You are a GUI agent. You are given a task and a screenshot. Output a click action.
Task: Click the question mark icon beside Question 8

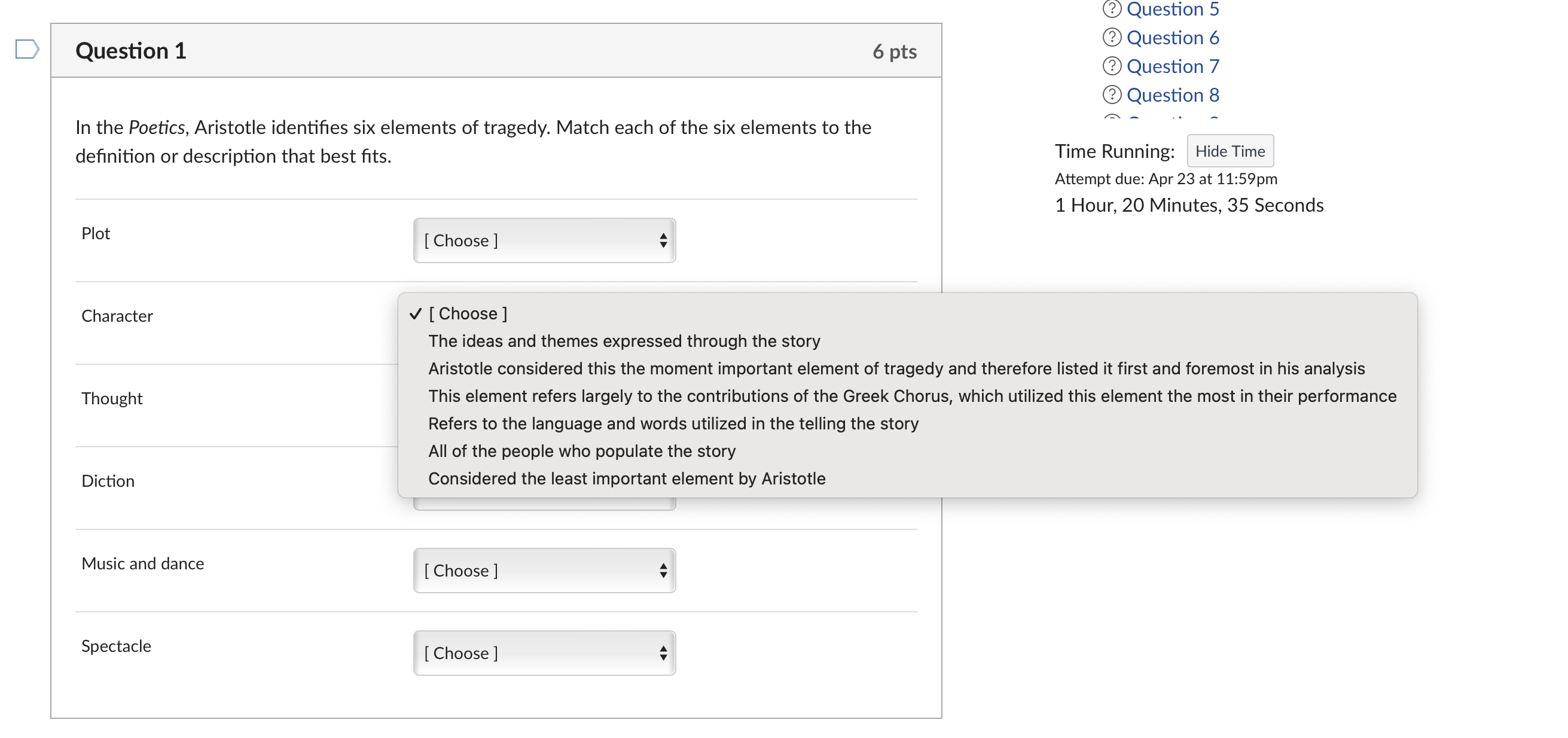pyautogui.click(x=1112, y=94)
